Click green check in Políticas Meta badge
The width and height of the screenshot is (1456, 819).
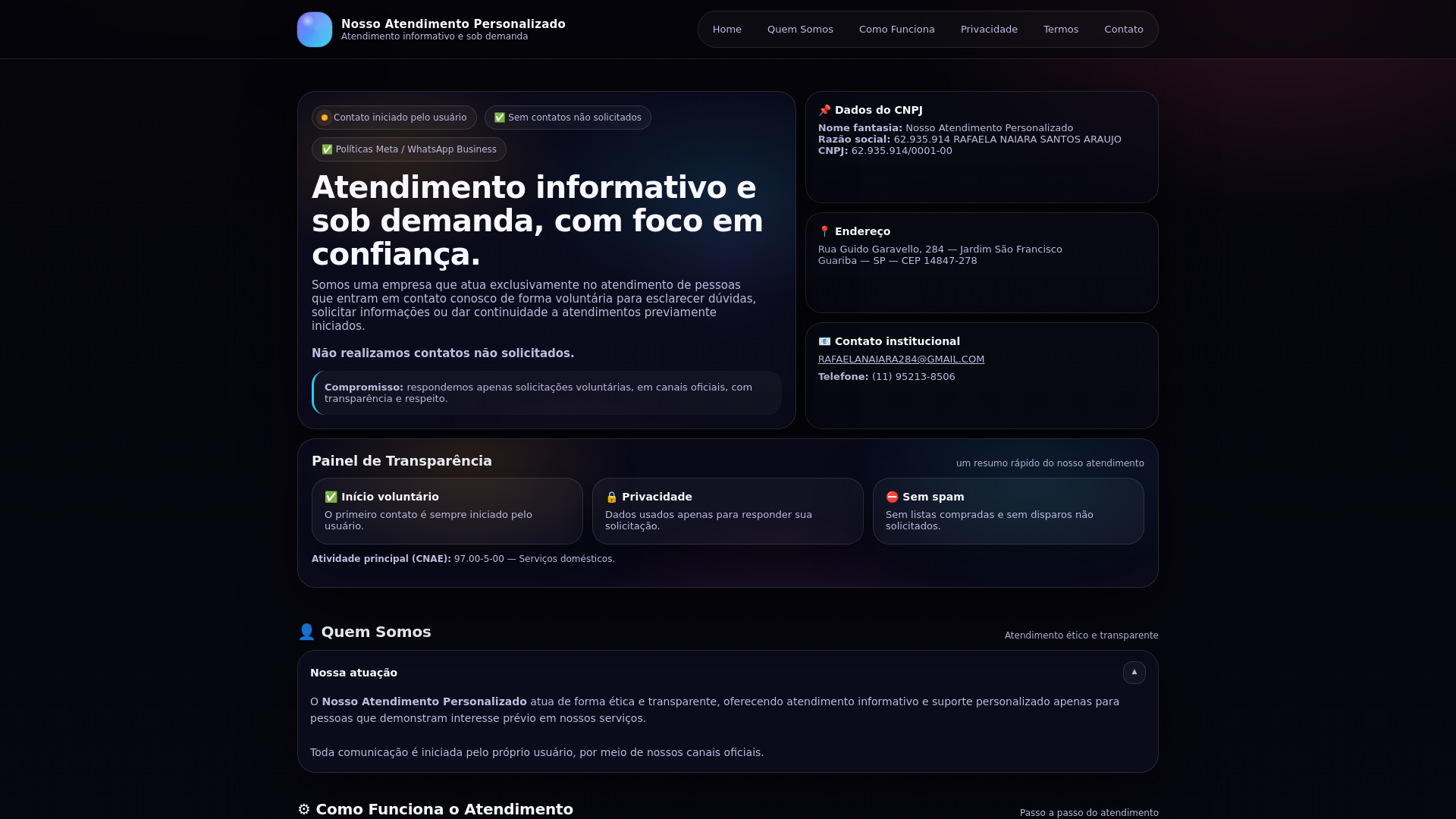coord(327,149)
